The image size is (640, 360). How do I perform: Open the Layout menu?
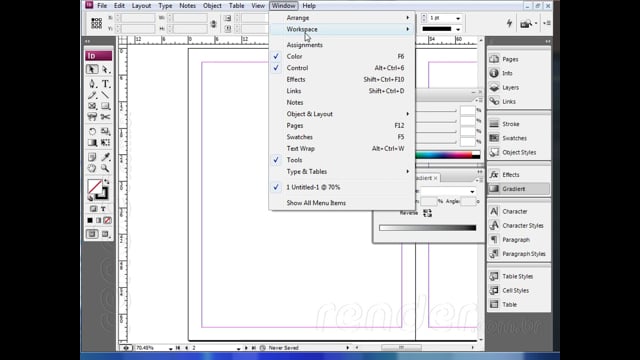pyautogui.click(x=141, y=6)
